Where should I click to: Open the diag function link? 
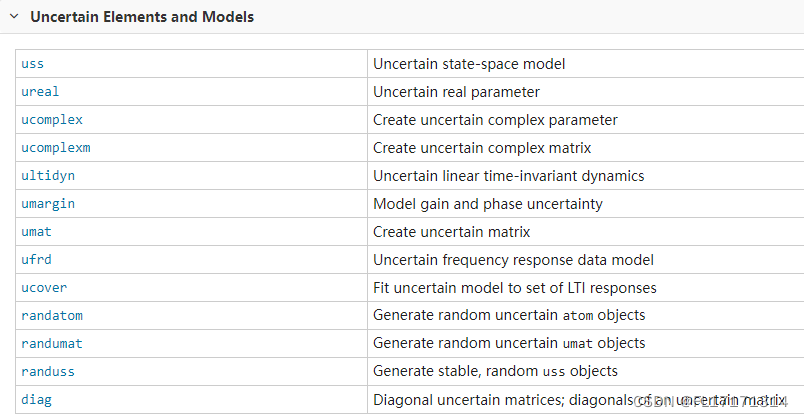36,400
